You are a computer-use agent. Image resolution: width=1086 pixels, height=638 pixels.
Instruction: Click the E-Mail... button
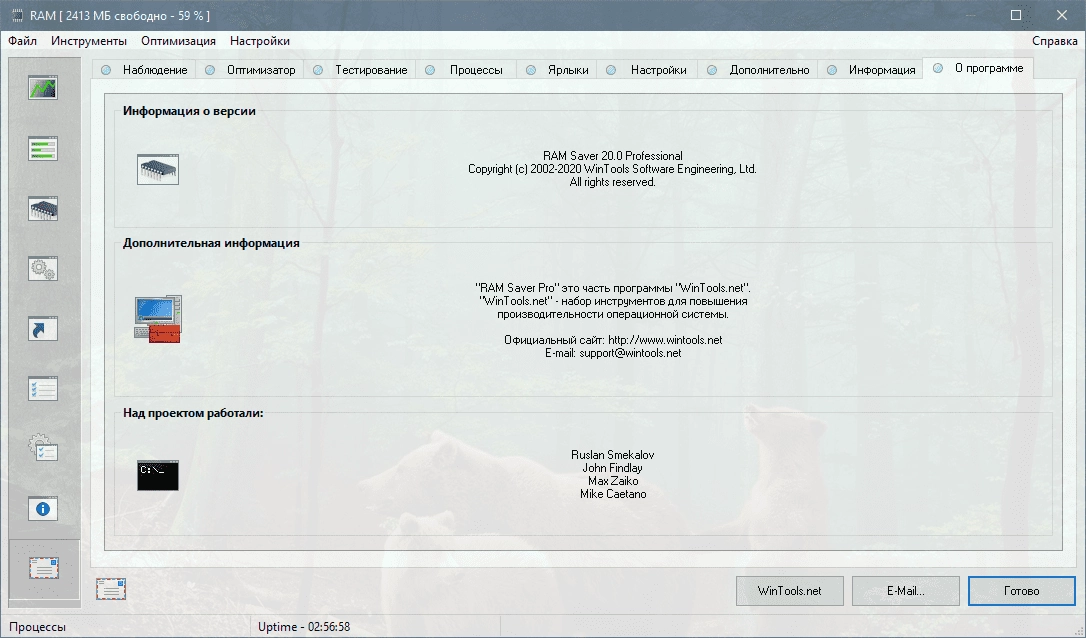(x=905, y=591)
